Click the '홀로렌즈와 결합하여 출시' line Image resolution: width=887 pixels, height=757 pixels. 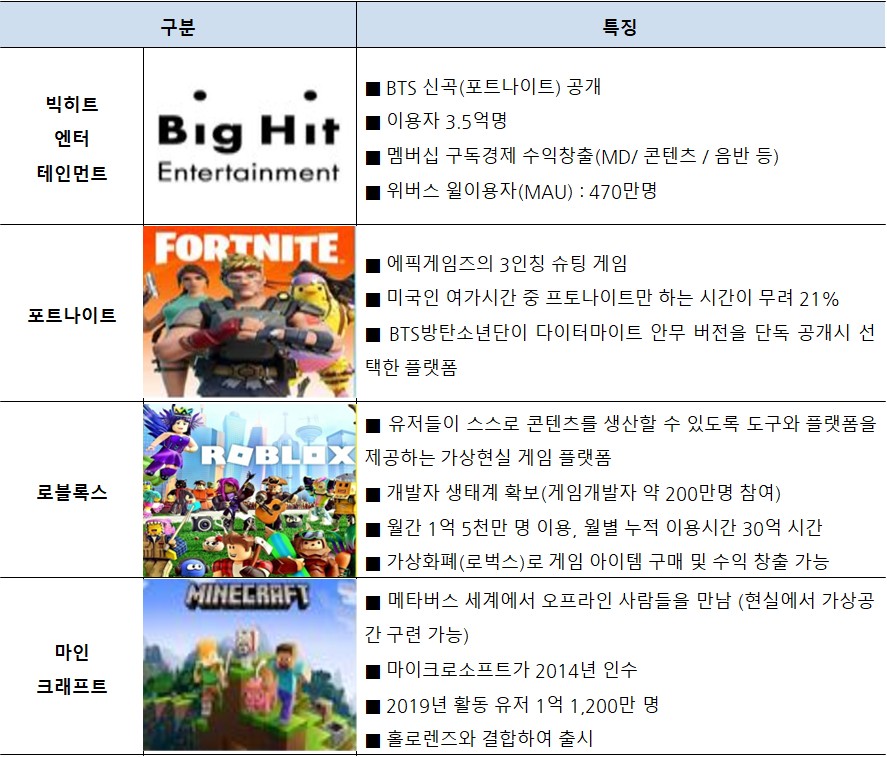[x=479, y=738]
